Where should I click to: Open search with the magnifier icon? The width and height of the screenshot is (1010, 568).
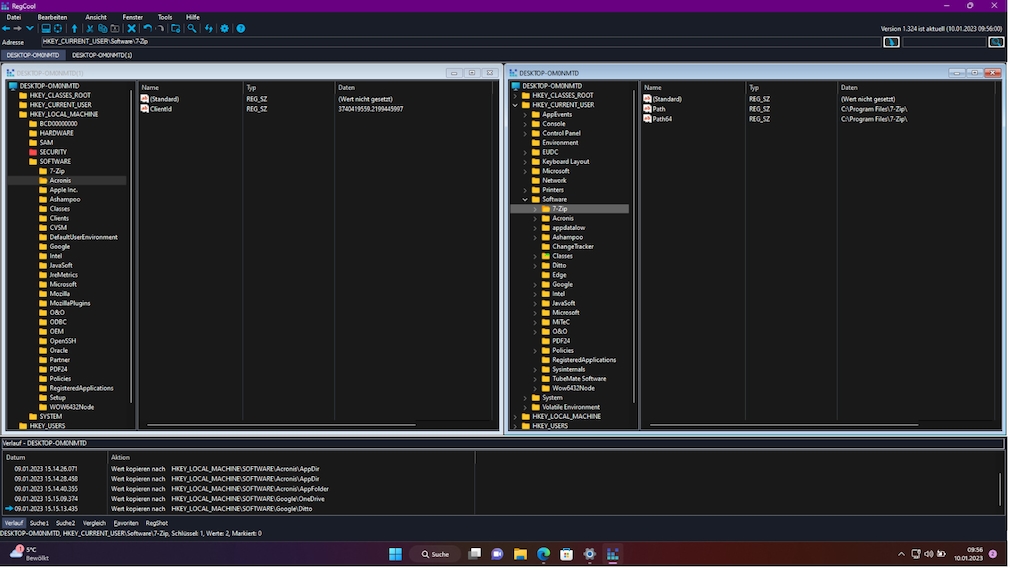pyautogui.click(x=192, y=29)
